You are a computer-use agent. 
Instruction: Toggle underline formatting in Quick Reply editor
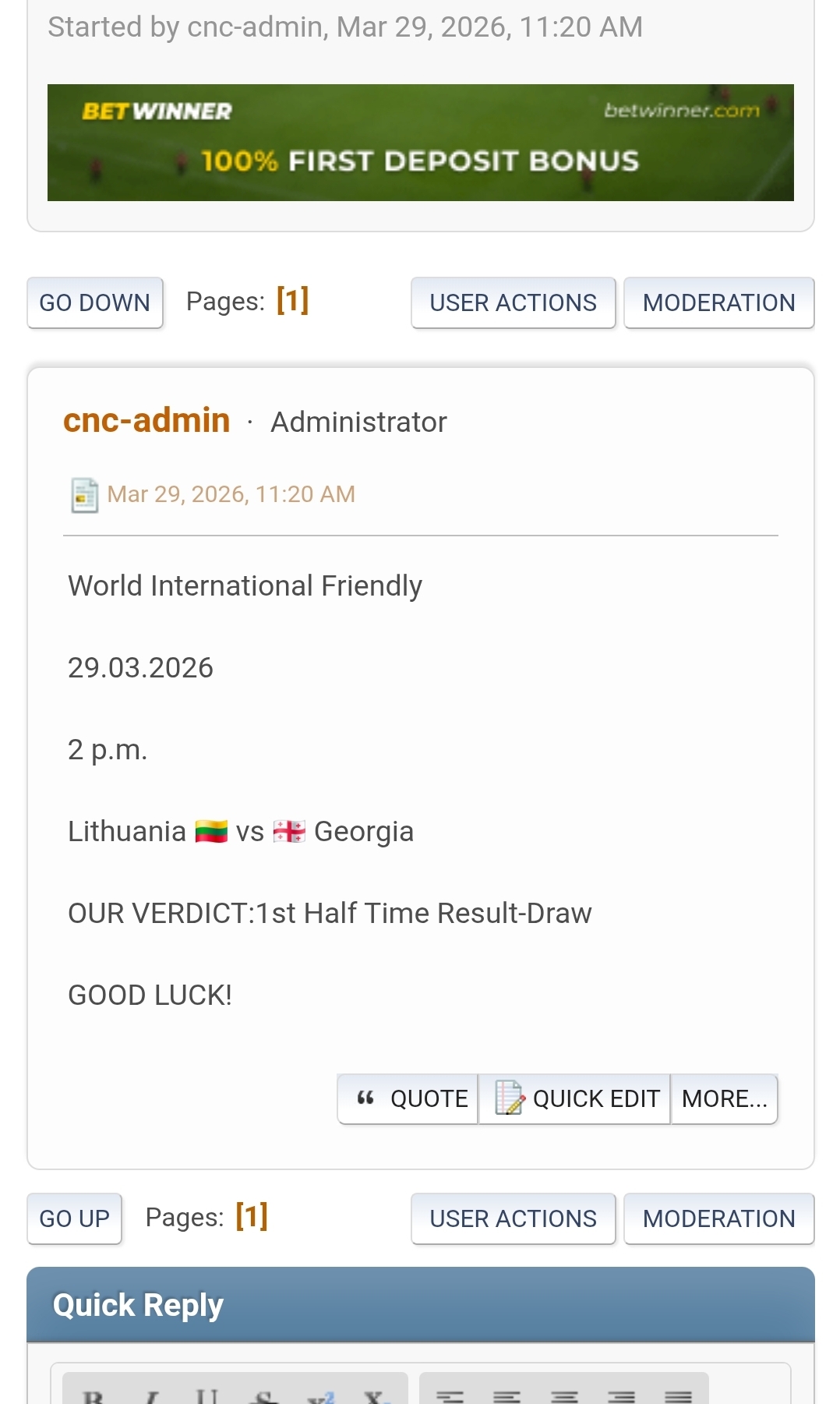(x=207, y=1395)
